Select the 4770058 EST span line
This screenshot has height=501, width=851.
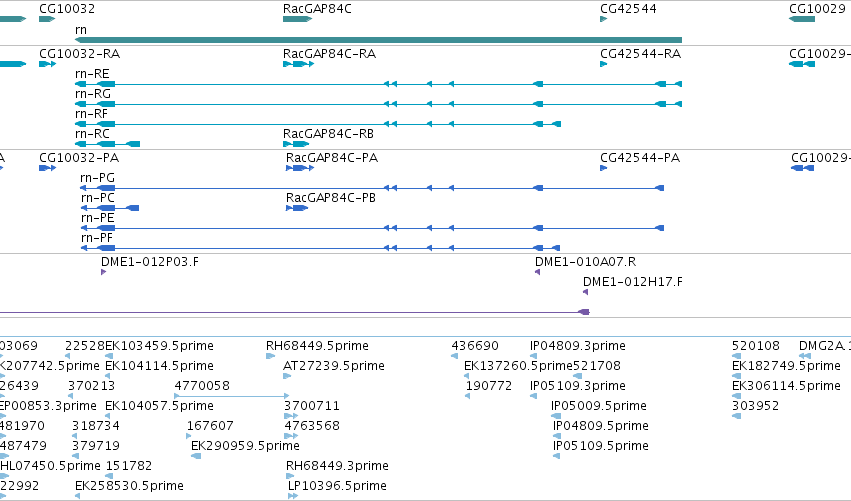(232, 396)
